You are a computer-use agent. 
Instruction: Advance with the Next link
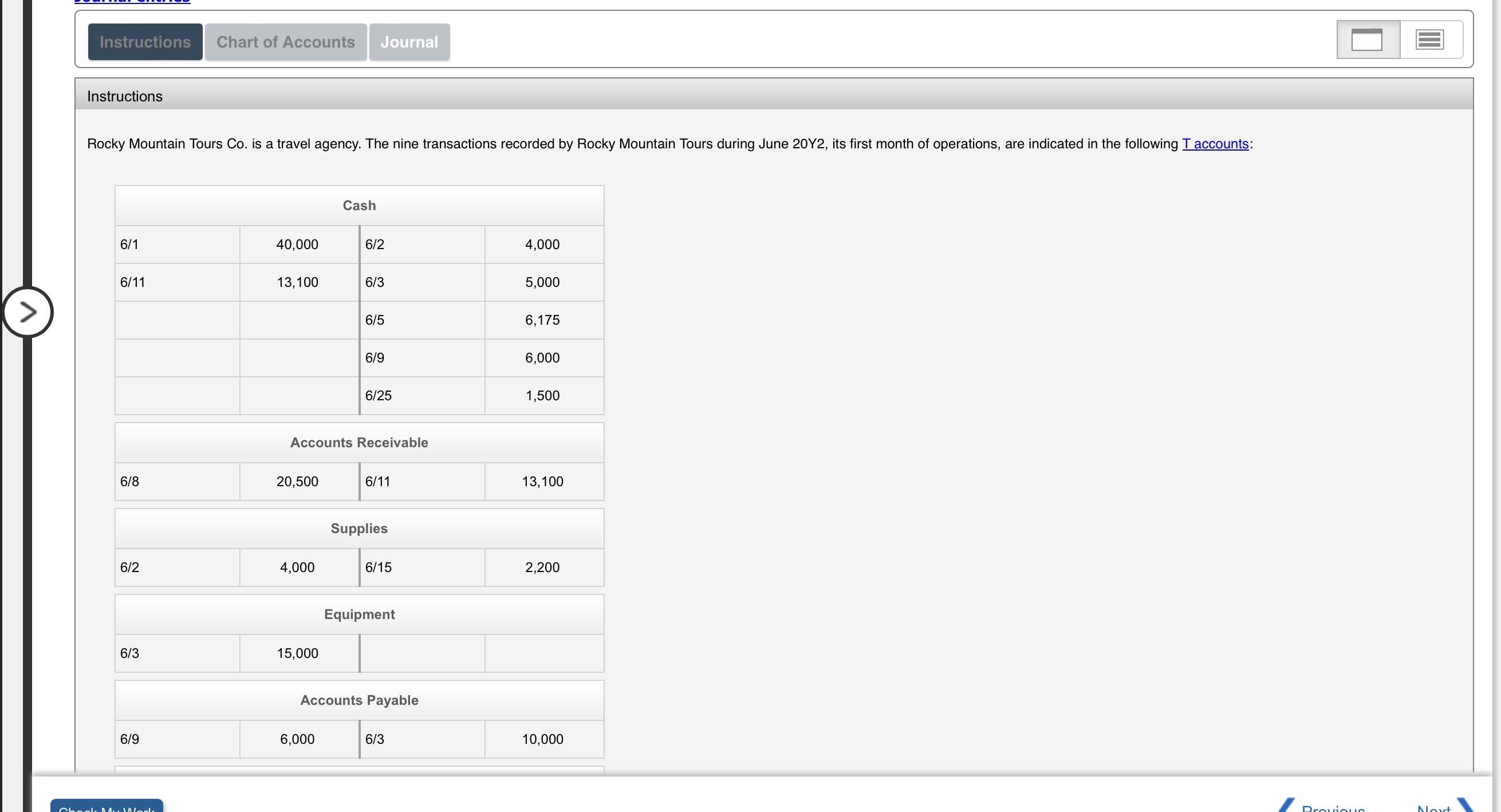point(1434,807)
